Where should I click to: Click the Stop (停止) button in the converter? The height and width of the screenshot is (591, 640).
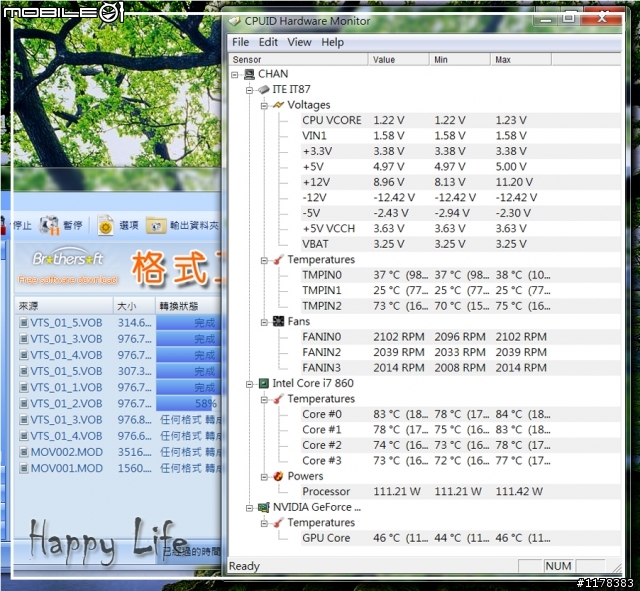16,226
